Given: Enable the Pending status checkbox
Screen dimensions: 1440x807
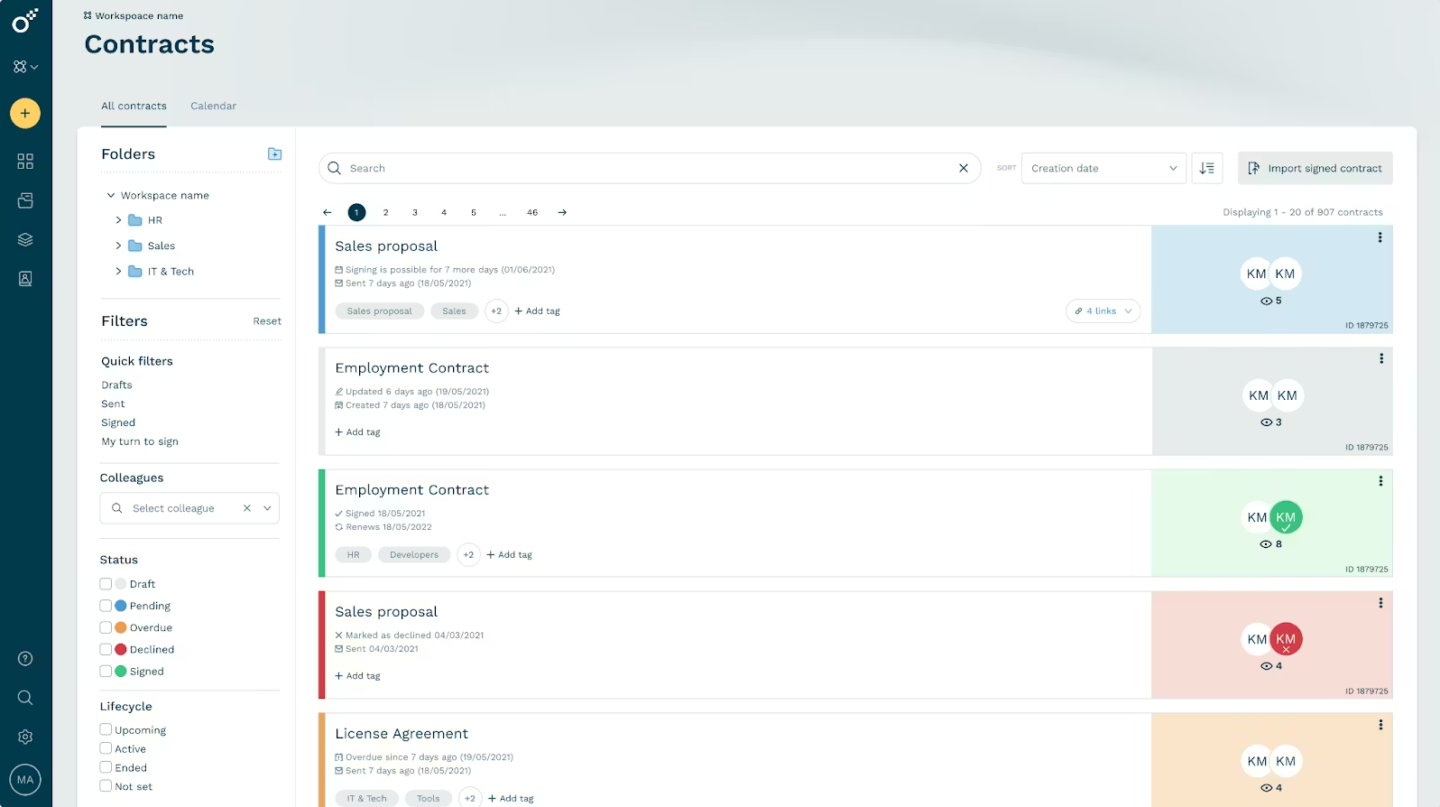Looking at the screenshot, I should [x=104, y=605].
